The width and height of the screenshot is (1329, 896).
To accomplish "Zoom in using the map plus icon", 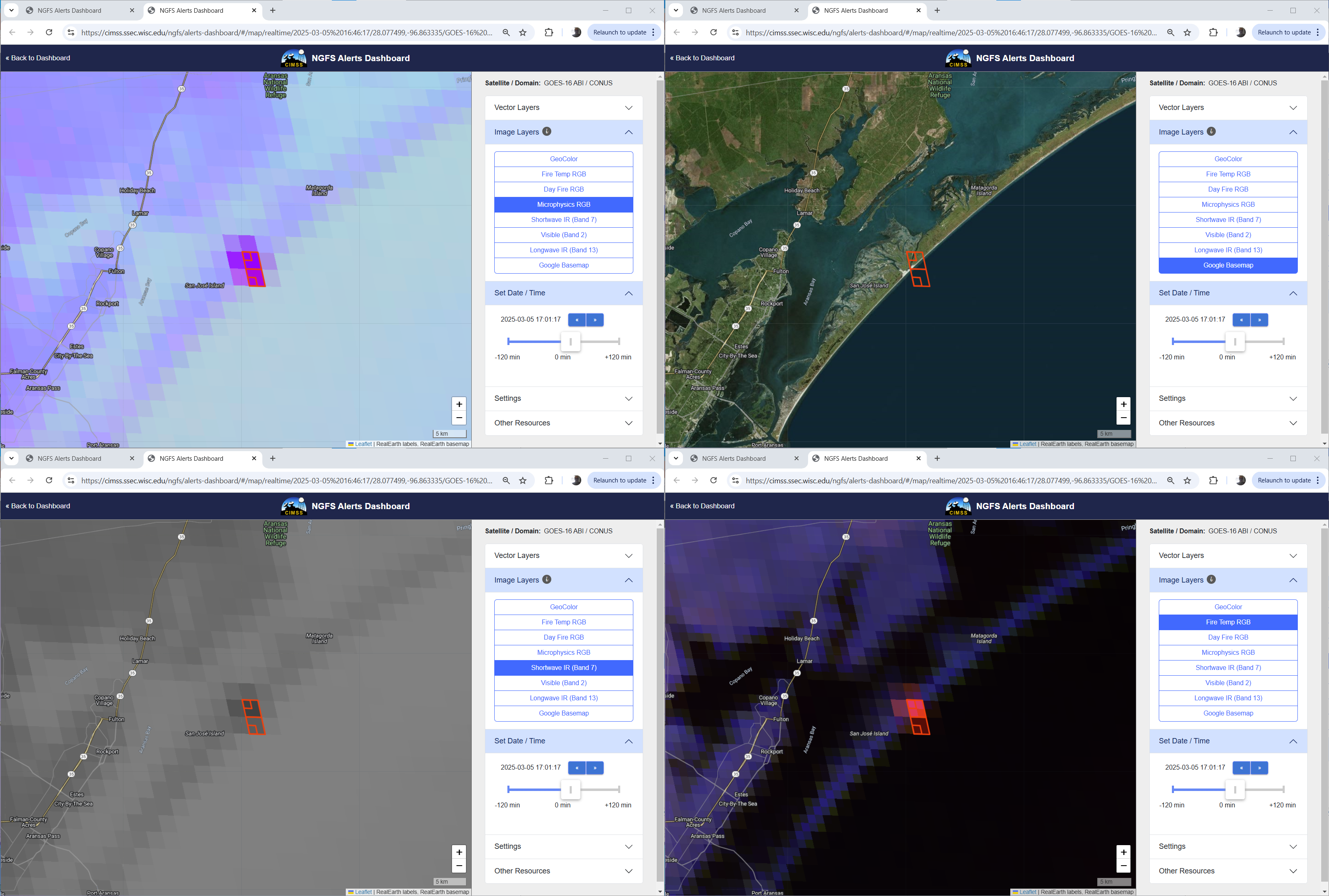I will [459, 404].
